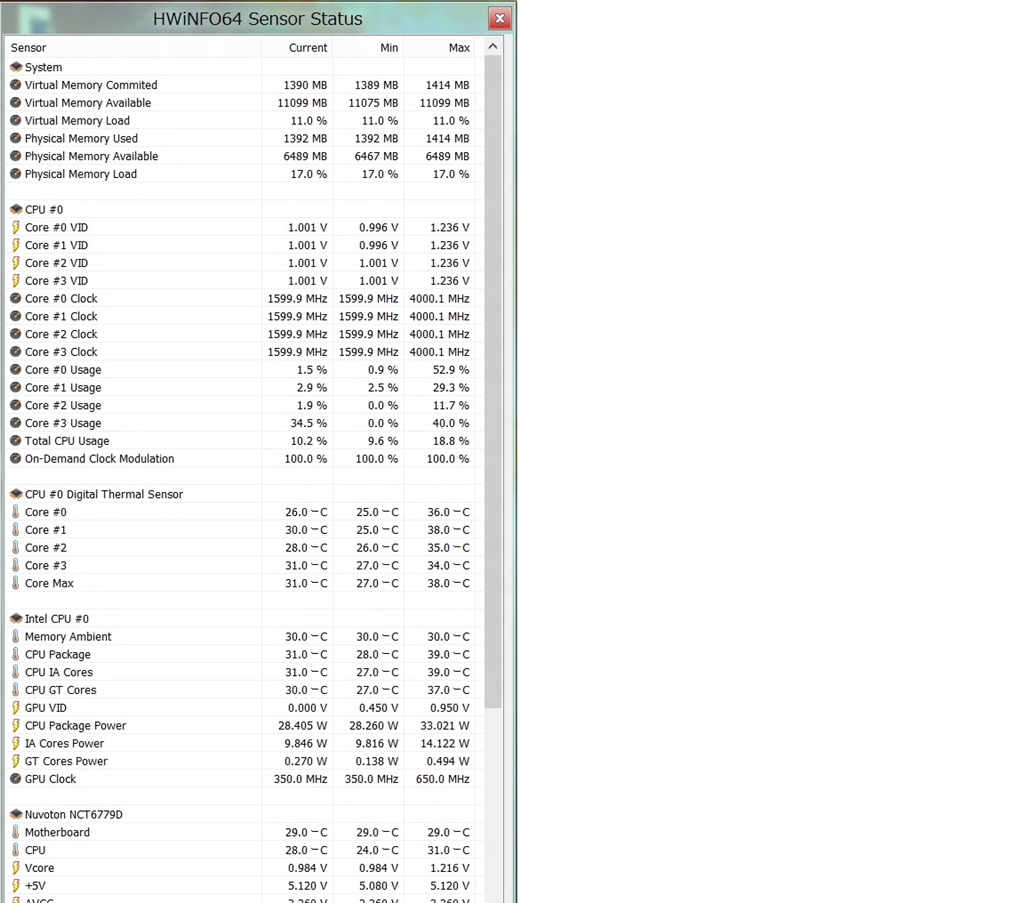Click the Intel CPU #0 group icon

tap(16, 619)
